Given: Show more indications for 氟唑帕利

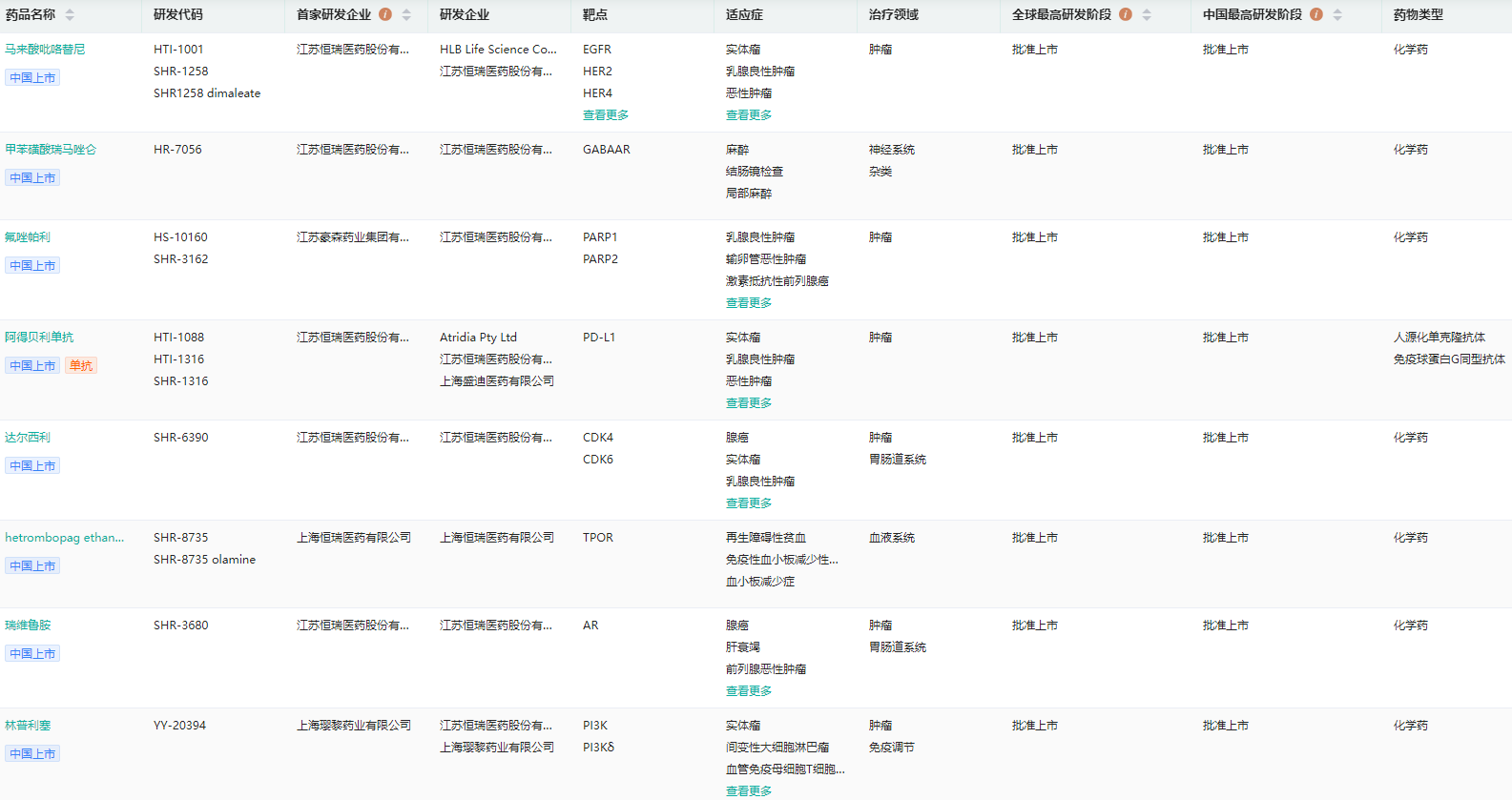Looking at the screenshot, I should 749,303.
